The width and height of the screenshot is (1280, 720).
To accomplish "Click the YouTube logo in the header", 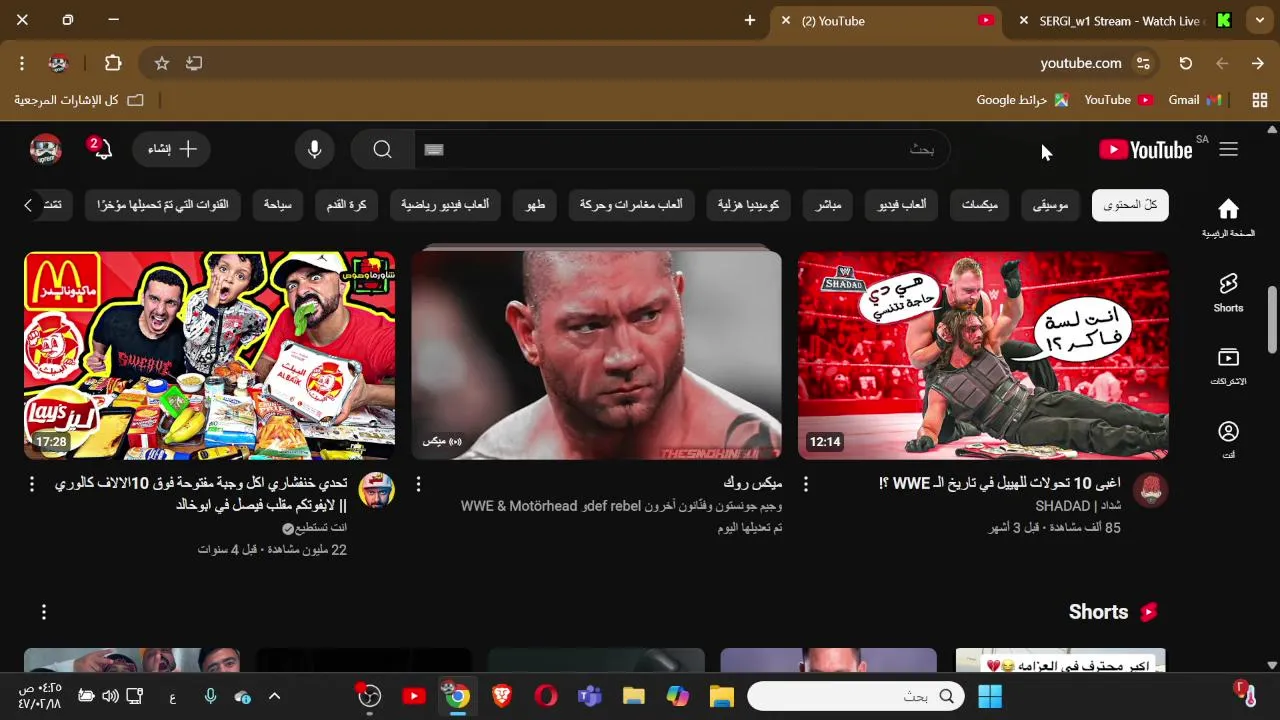I will pos(1146,150).
